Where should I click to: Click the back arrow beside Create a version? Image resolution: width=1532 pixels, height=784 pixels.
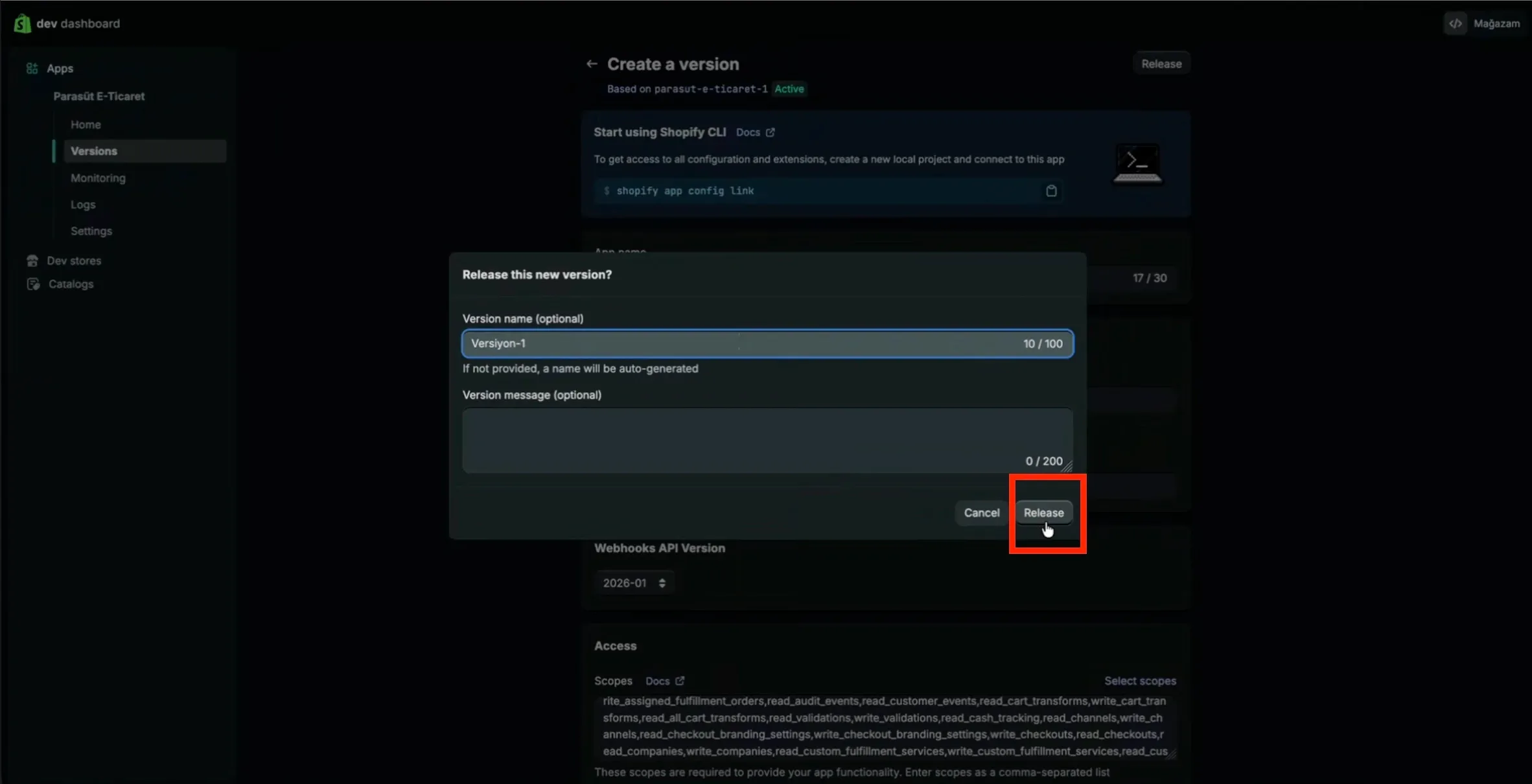(x=591, y=63)
